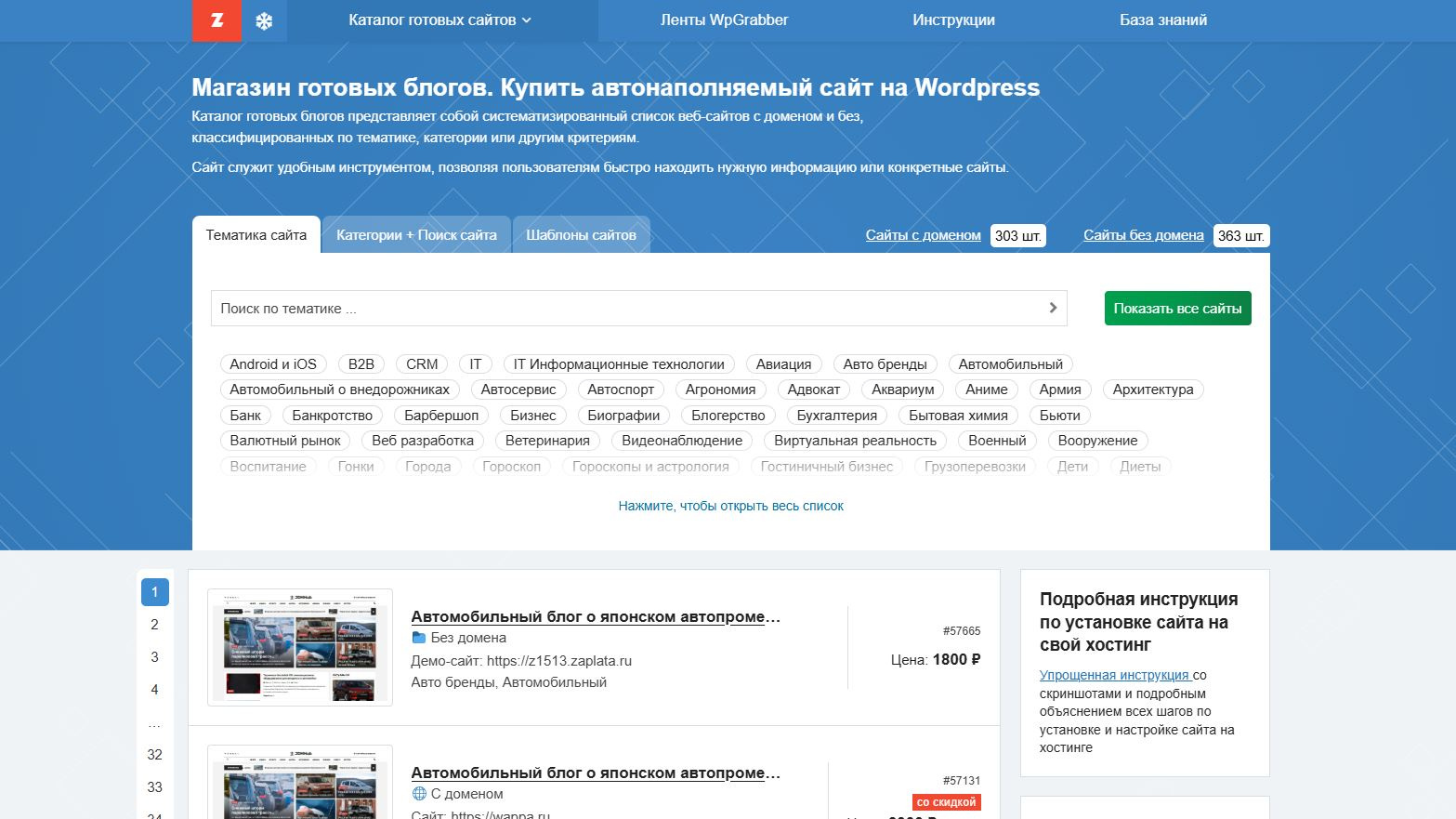Viewport: 1456px width, 819px height.
Task: Click the 363 шт. count badge
Action: point(1241,236)
